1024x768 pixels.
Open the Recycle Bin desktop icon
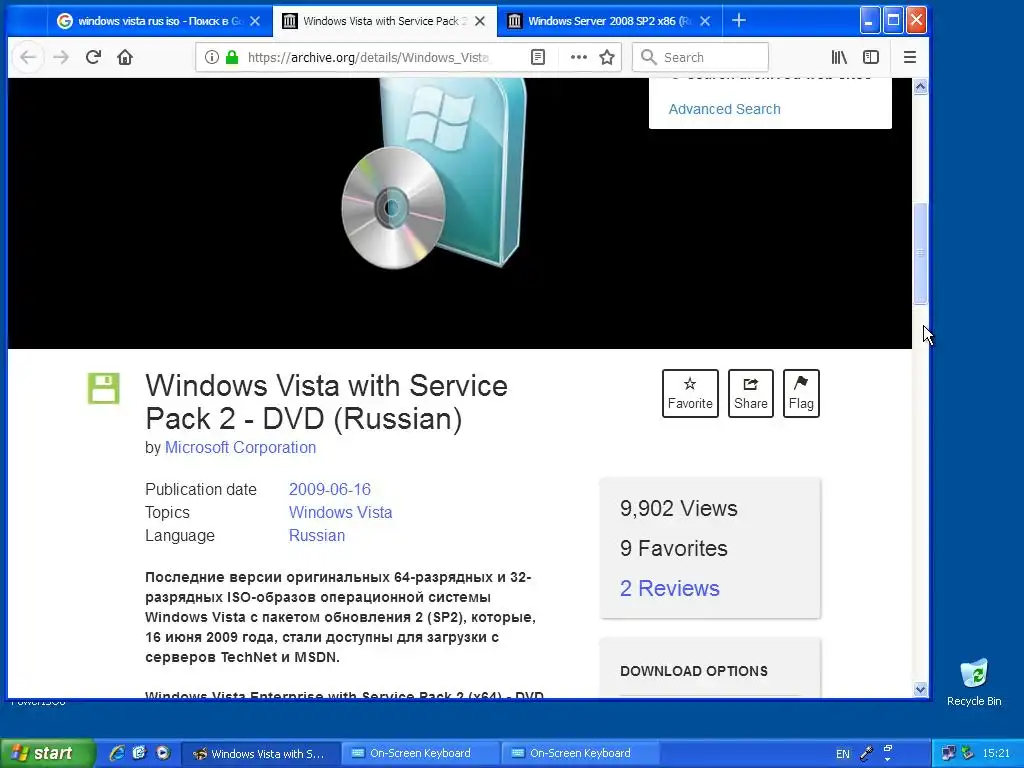pyautogui.click(x=974, y=682)
